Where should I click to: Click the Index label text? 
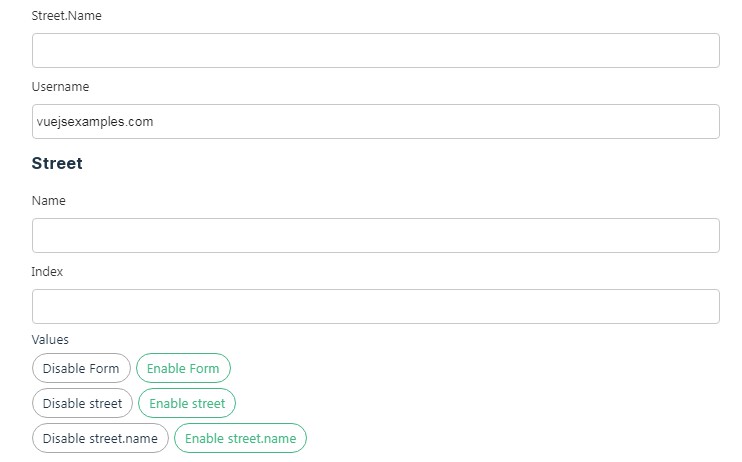tap(47, 271)
